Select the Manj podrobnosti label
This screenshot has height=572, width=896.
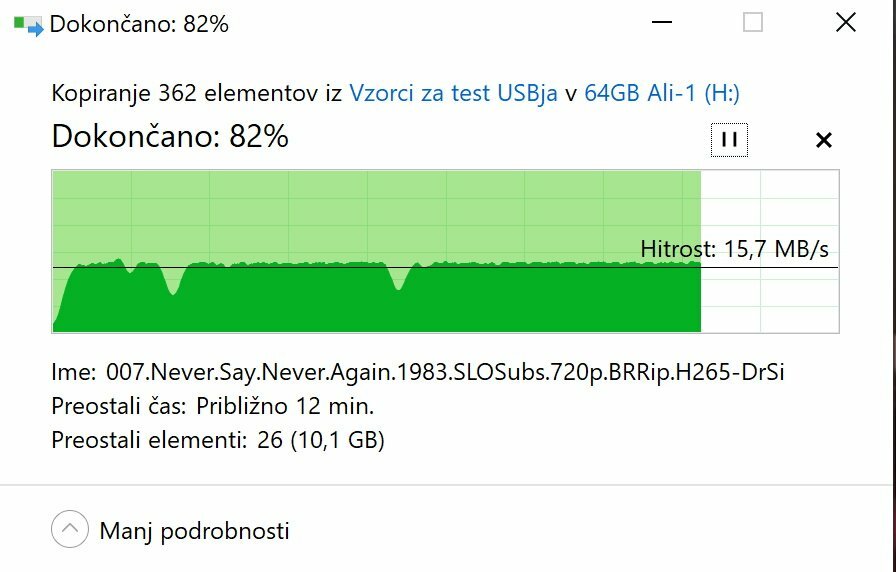(x=194, y=531)
